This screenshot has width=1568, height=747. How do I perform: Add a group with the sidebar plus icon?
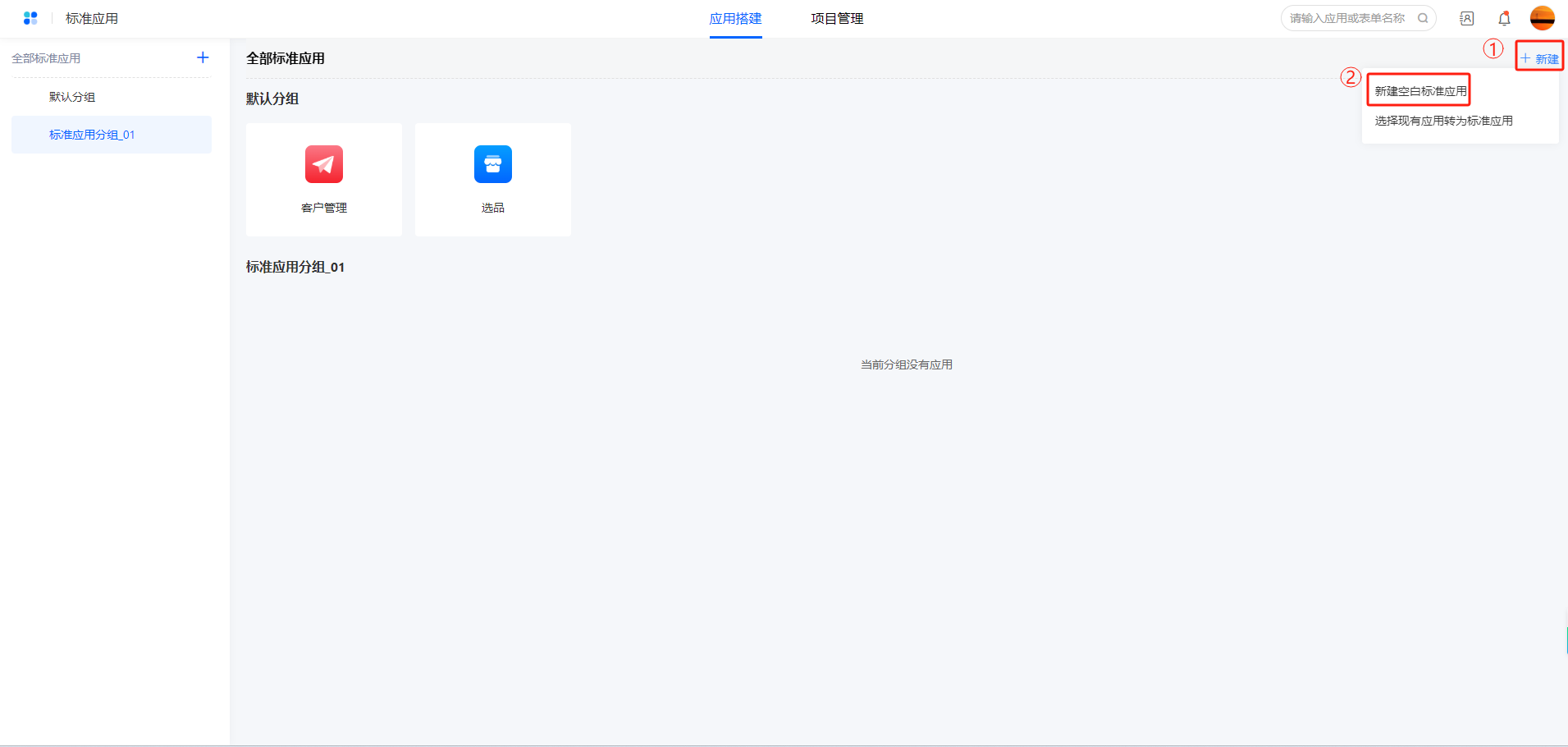tap(203, 57)
